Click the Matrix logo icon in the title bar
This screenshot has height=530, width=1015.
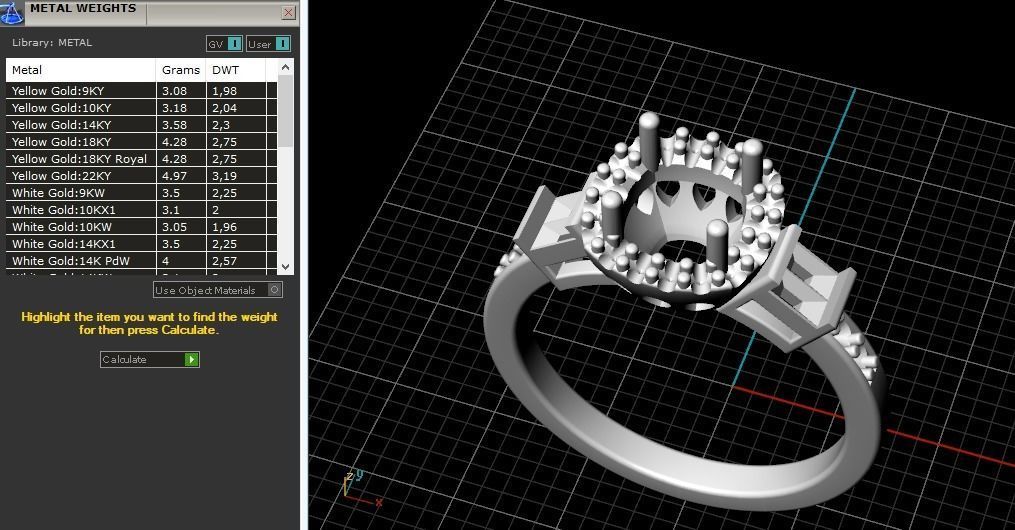click(x=11, y=12)
